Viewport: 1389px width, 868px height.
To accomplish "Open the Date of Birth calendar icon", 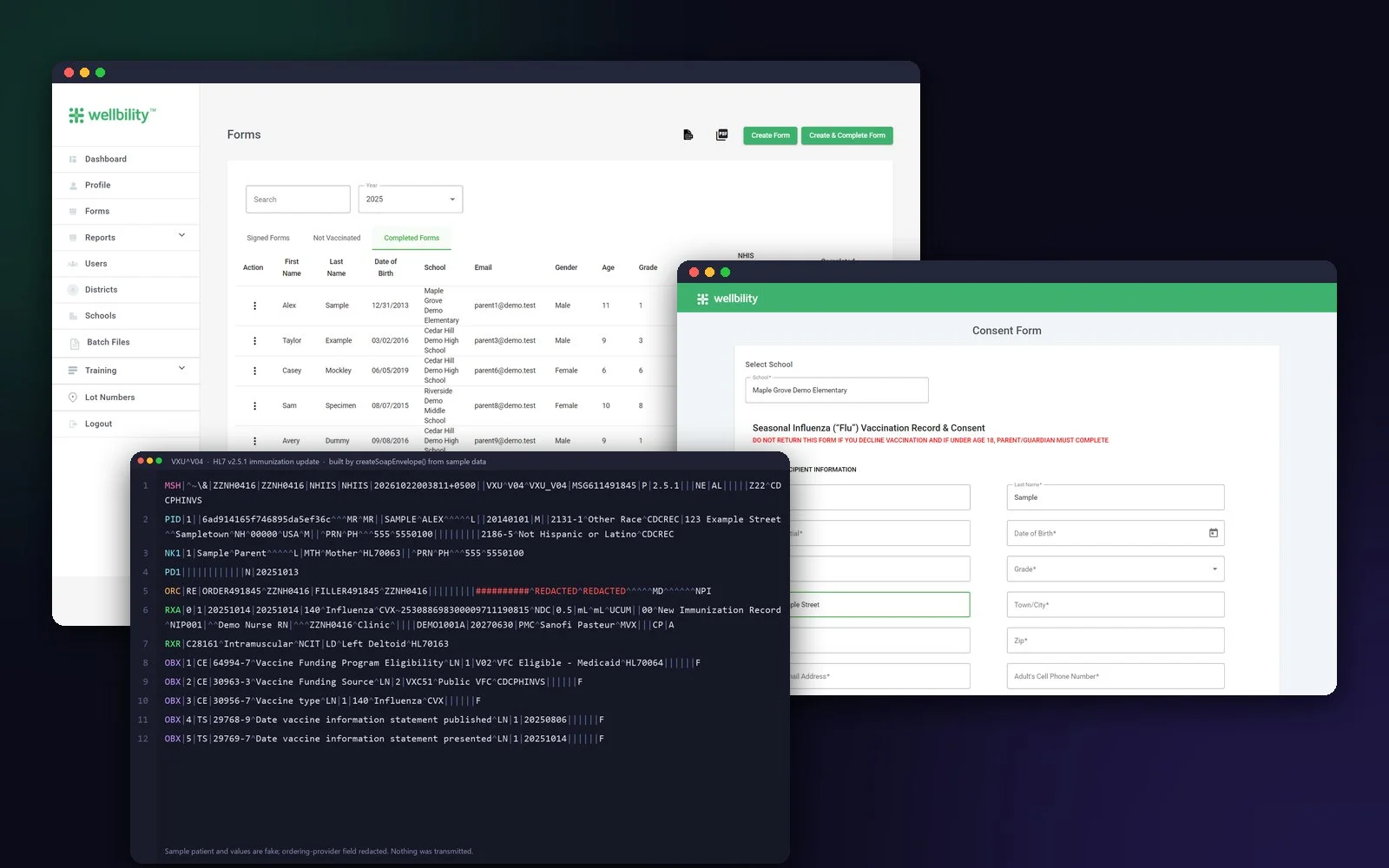I will pyautogui.click(x=1214, y=533).
